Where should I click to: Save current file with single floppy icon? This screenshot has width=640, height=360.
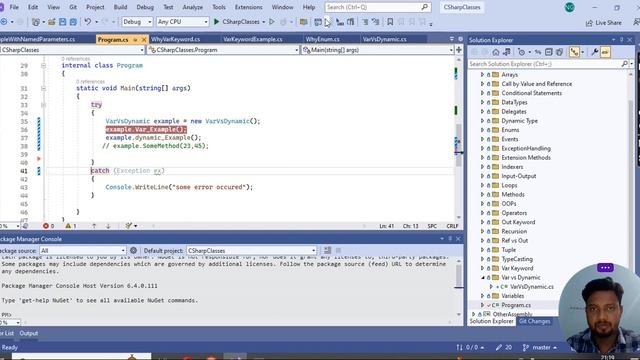[x=62, y=22]
